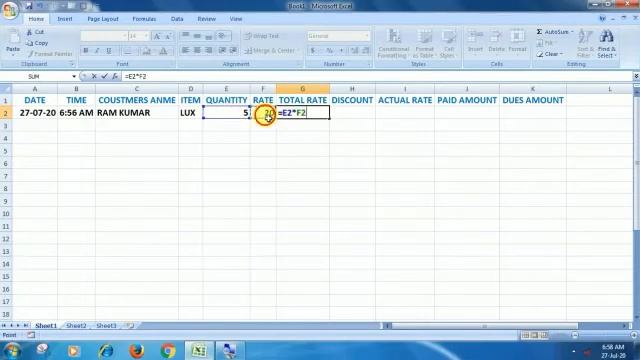The image size is (640, 360).
Task: Open the Page Layout tab
Action: coord(103,19)
